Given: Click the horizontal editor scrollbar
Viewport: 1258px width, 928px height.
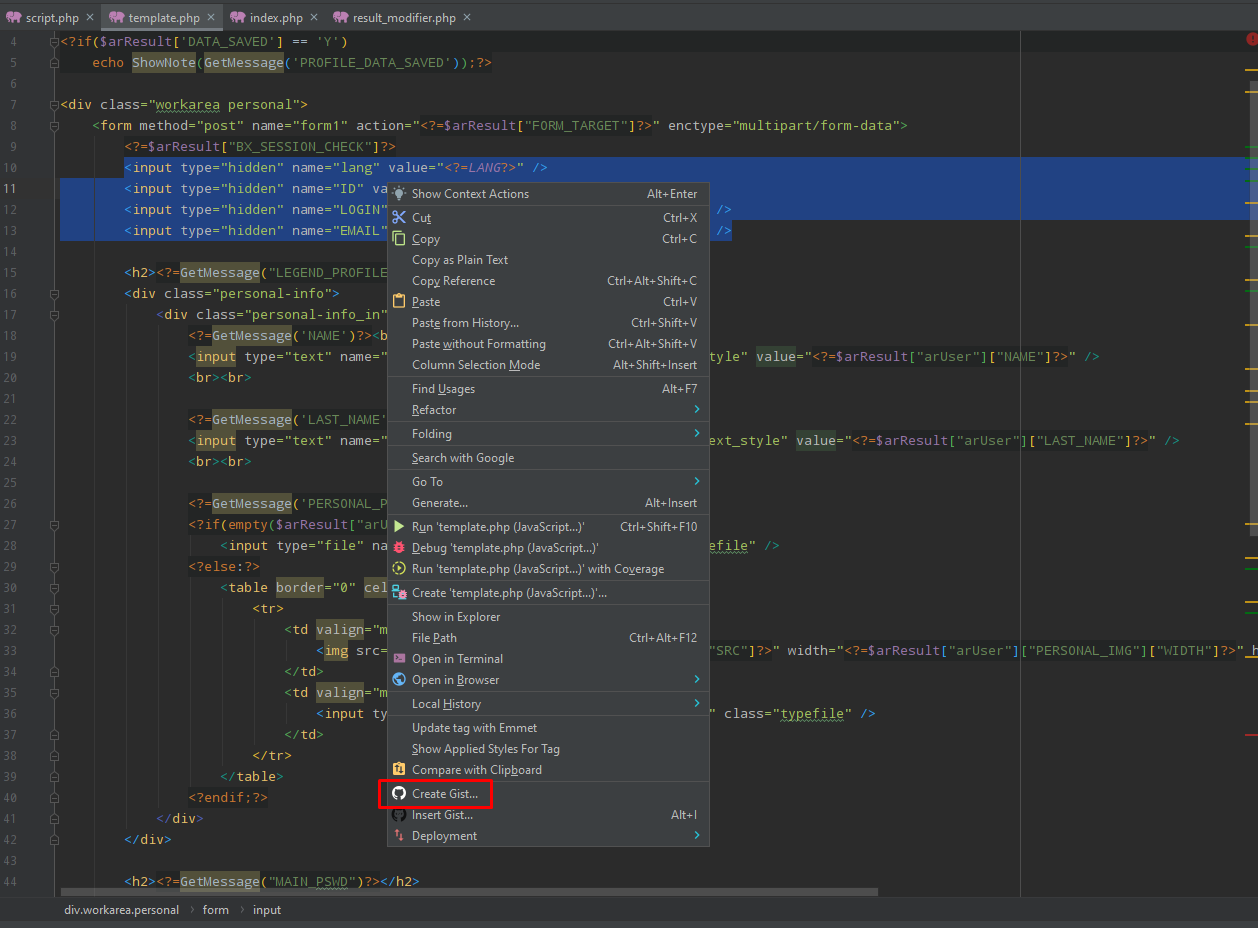Looking at the screenshot, I should coord(469,892).
